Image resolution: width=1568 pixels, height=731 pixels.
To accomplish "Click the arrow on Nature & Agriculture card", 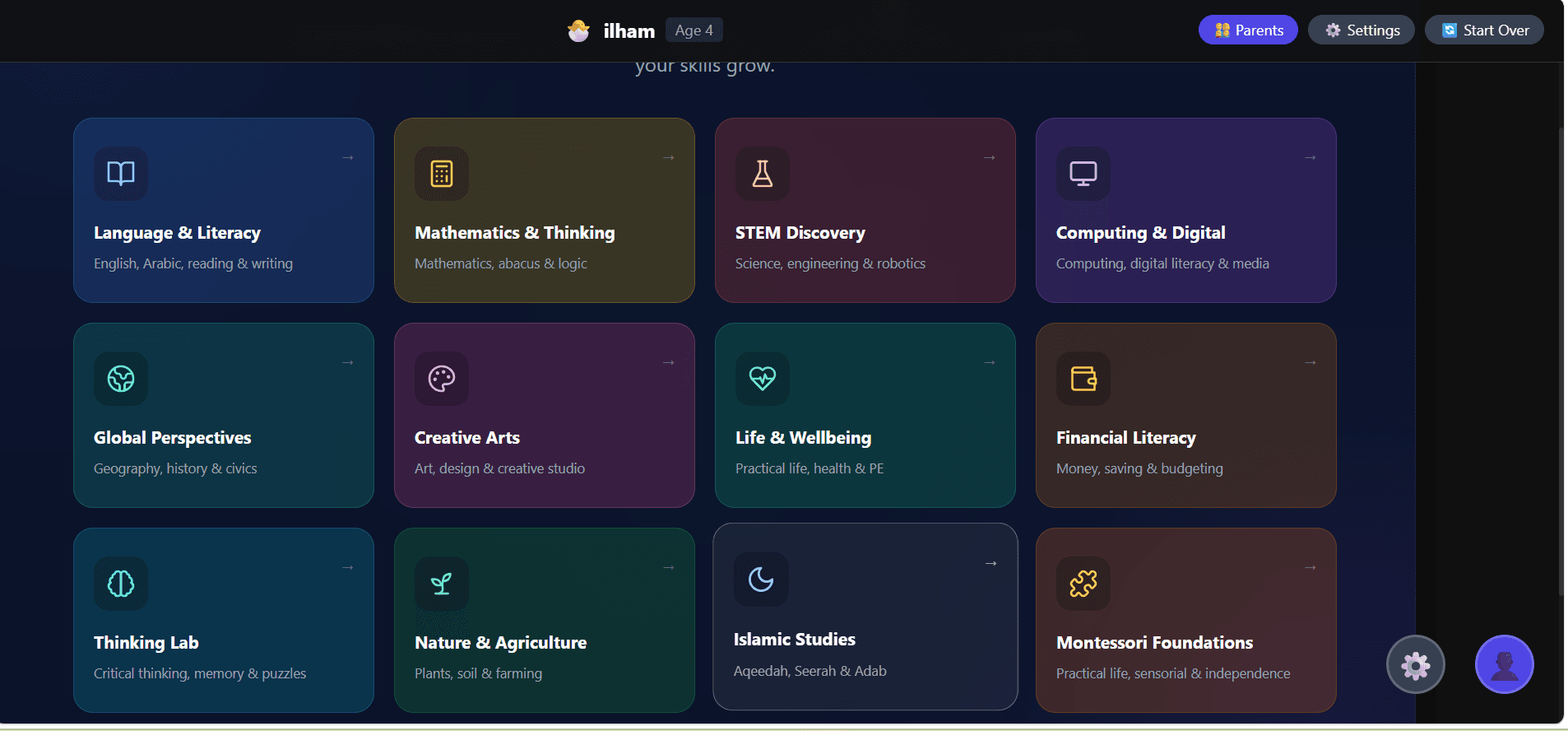I will [669, 567].
